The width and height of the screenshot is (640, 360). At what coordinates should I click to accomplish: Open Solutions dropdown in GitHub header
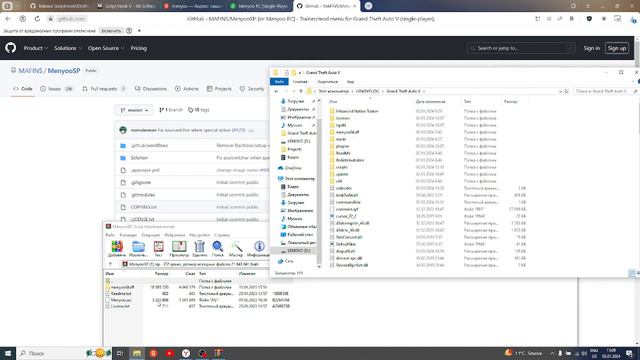coord(68,48)
